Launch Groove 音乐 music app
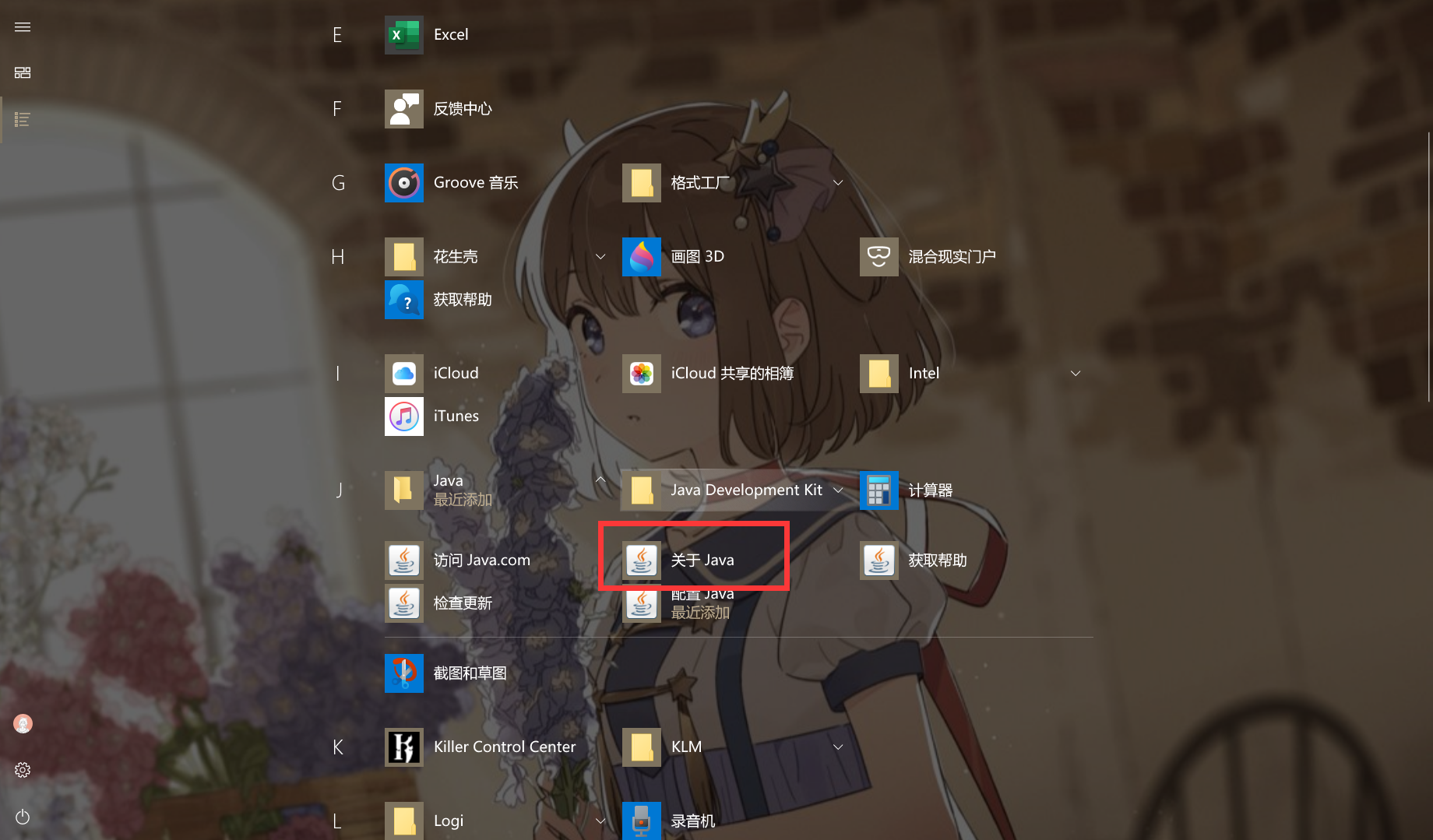The image size is (1433, 840). click(404, 183)
